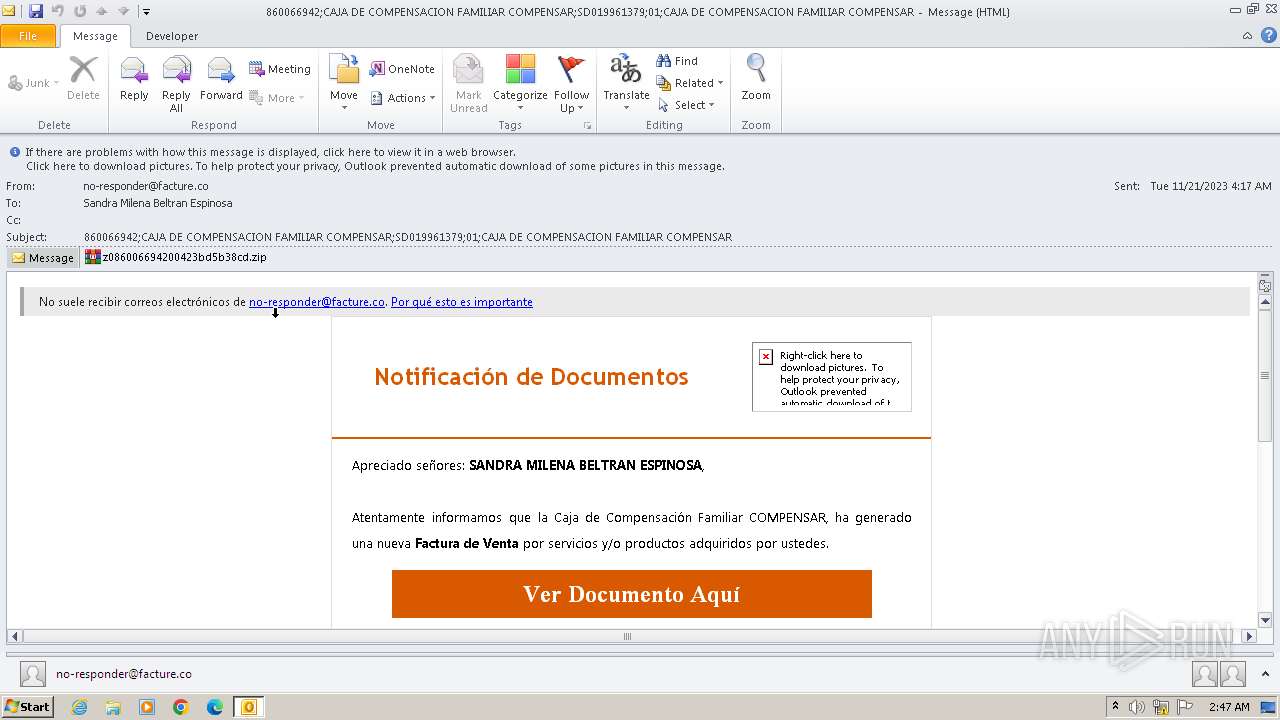Click the Reply All icon
1280x720 pixels.
[x=176, y=83]
